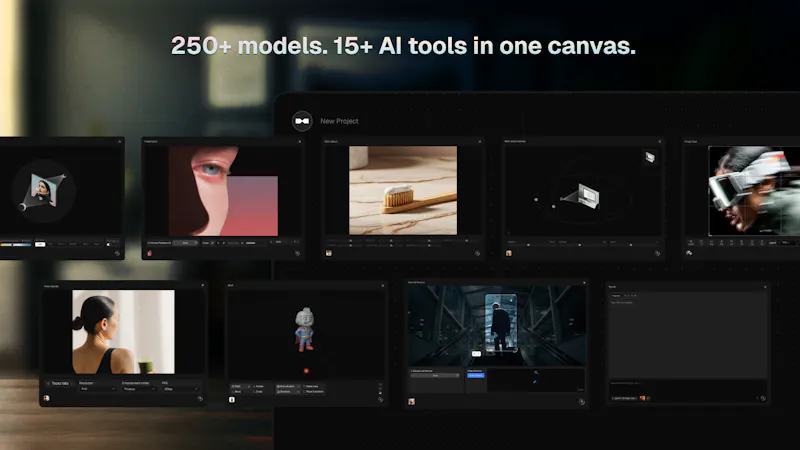
Task: Click the white selected option in the relight panel
Action: point(40,244)
